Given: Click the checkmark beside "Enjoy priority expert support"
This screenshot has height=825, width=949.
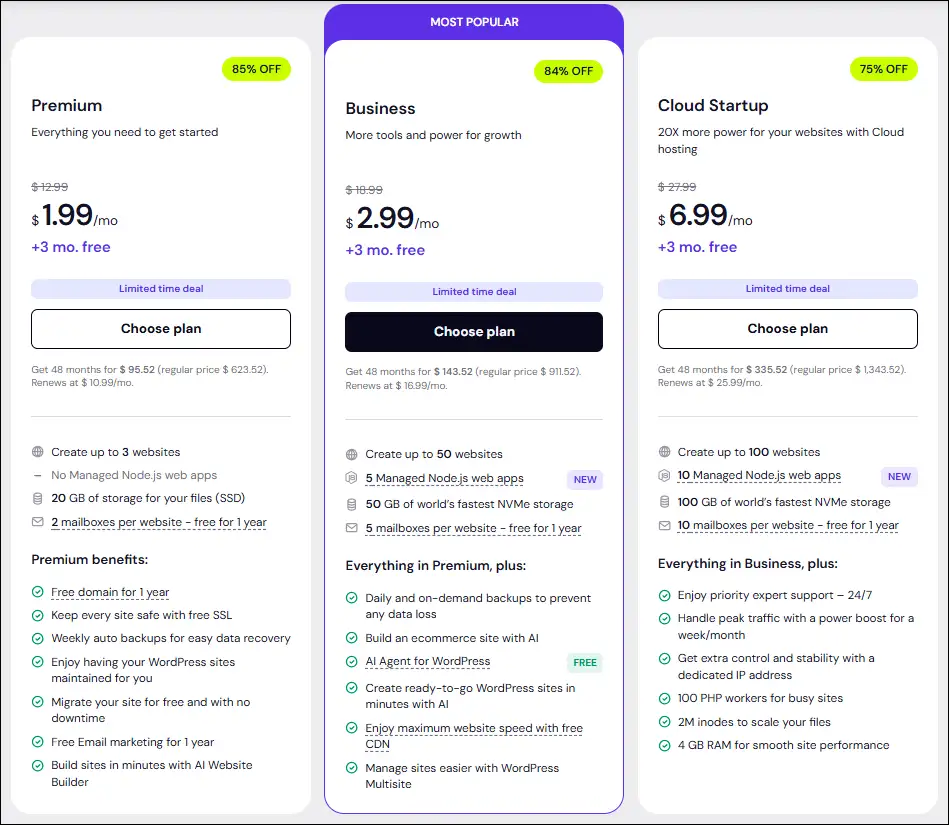Looking at the screenshot, I should tap(664, 594).
